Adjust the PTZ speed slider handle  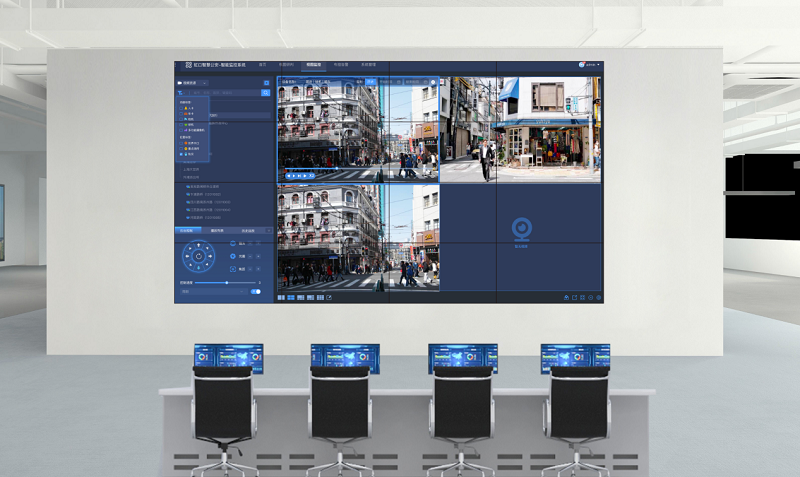227,283
